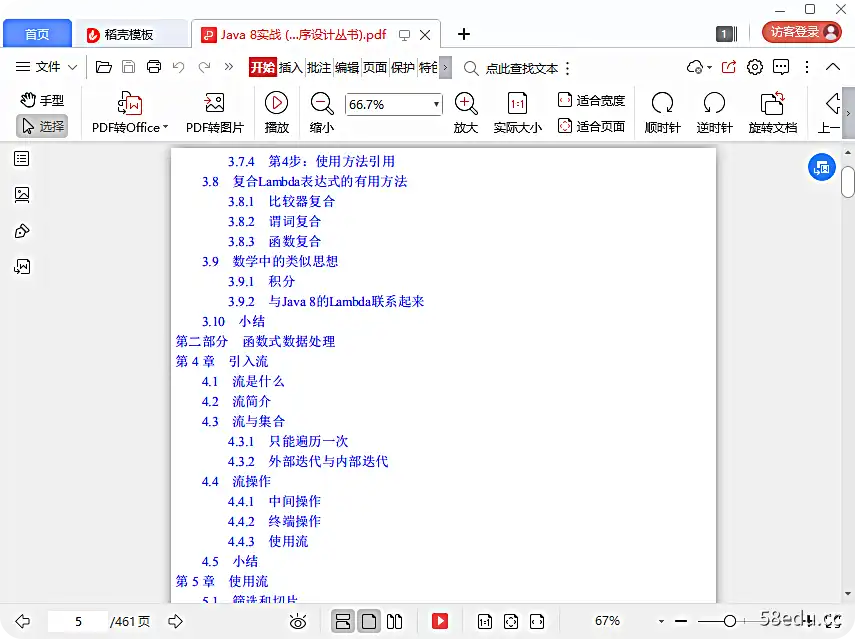Go to the 首页 tab
The height and width of the screenshot is (639, 855).
(37, 34)
